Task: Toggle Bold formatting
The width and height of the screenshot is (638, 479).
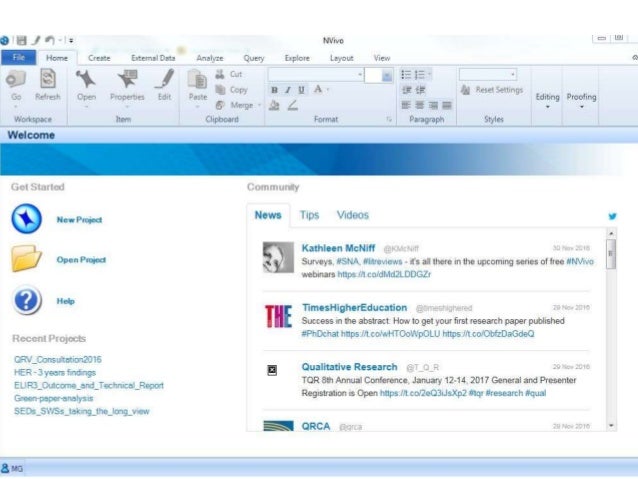Action: [x=274, y=90]
